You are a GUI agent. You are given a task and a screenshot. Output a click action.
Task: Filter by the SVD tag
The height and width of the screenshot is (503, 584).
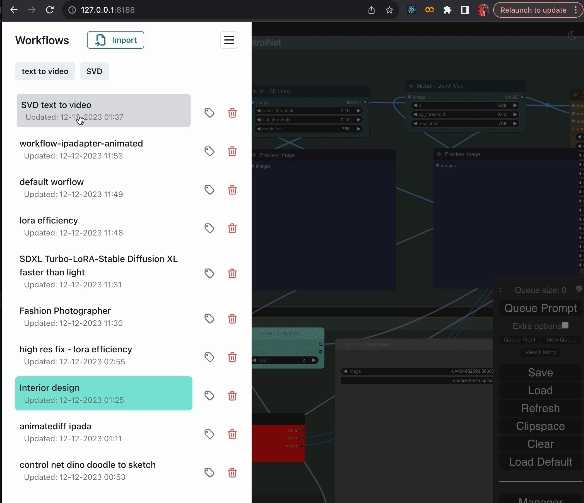point(94,71)
